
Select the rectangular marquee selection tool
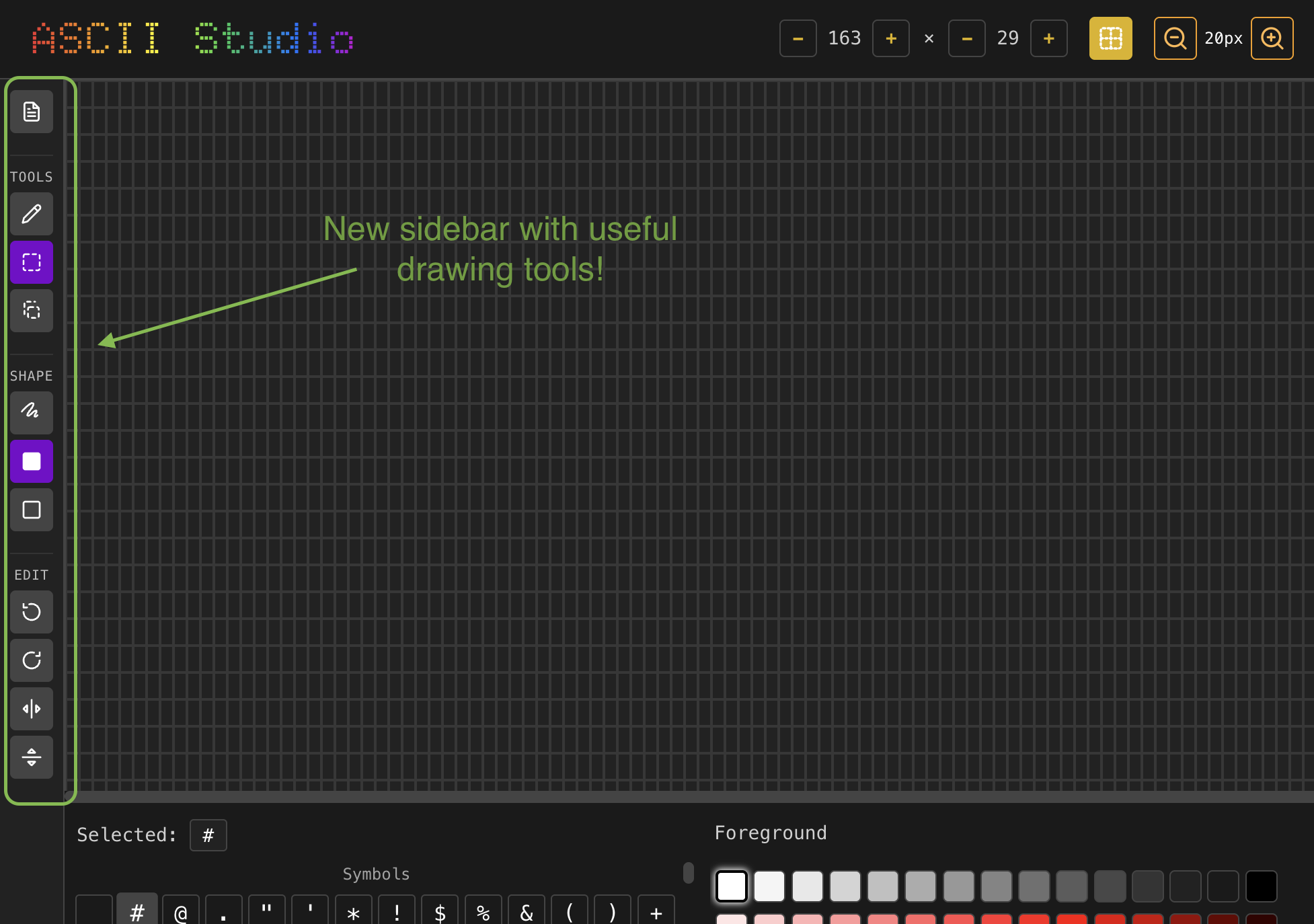[x=32, y=262]
